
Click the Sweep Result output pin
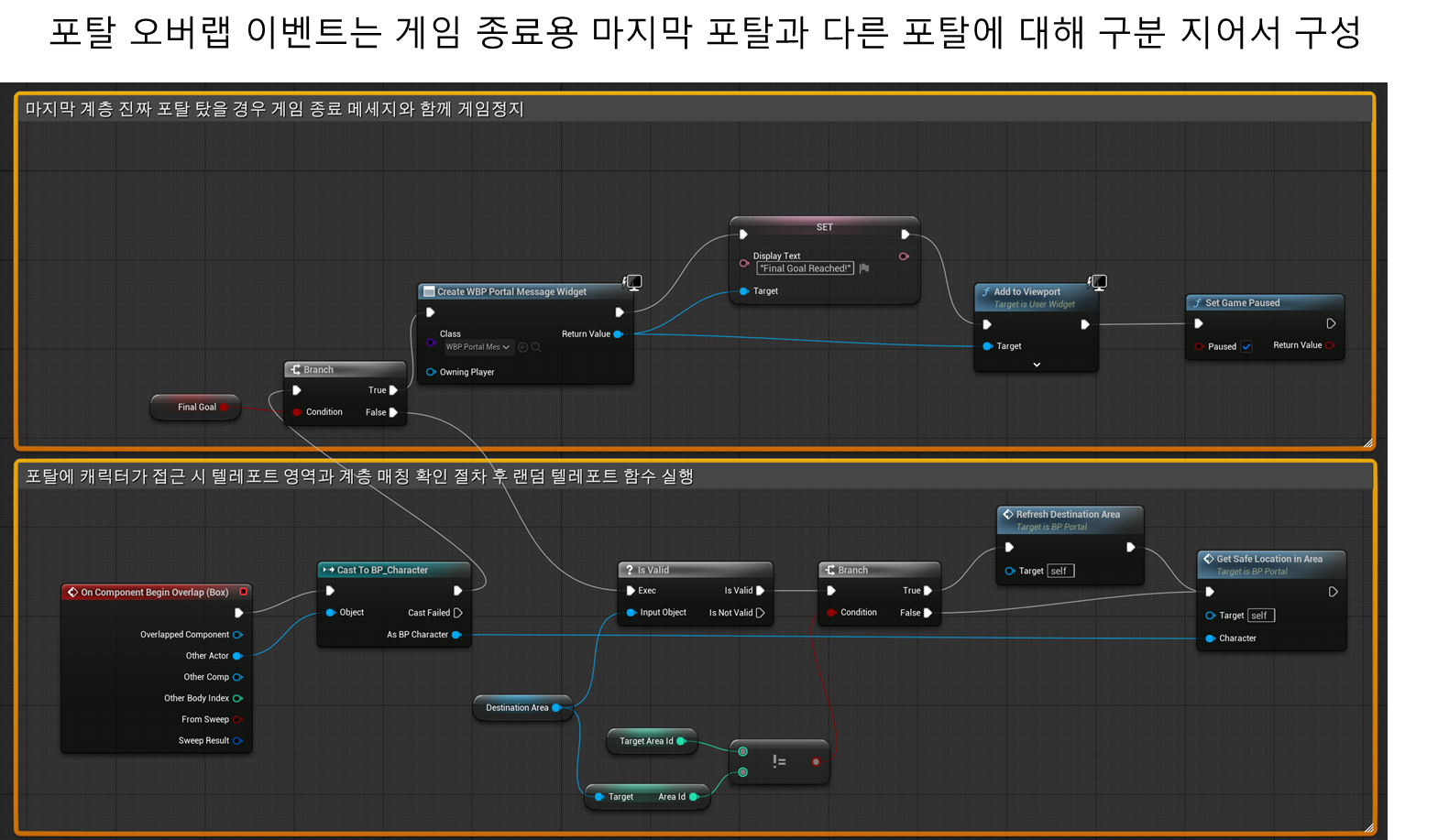pyautogui.click(x=237, y=741)
